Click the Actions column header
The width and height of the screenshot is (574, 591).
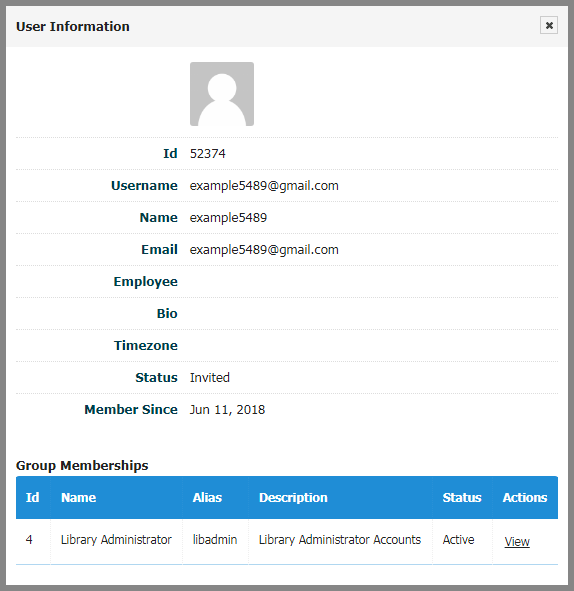click(525, 498)
